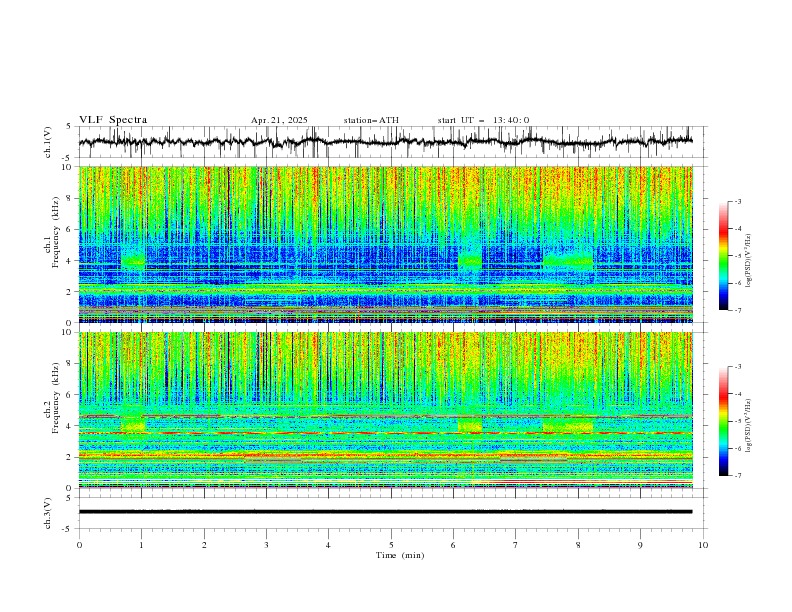This screenshot has width=792, height=612.
Task: Click the ch.1 voltage waveform trace
Action: [385, 142]
